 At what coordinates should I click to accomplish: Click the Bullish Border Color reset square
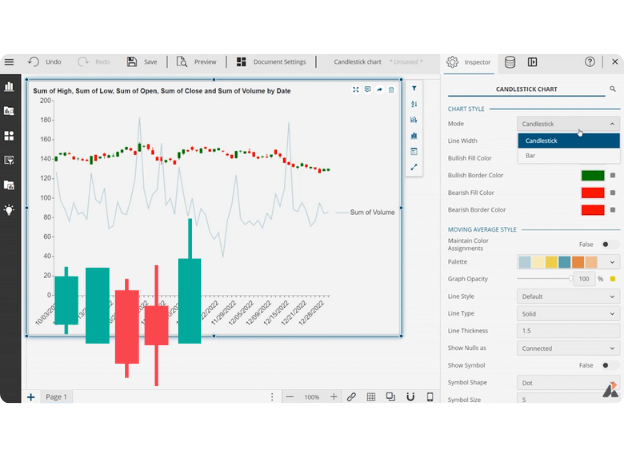click(613, 175)
